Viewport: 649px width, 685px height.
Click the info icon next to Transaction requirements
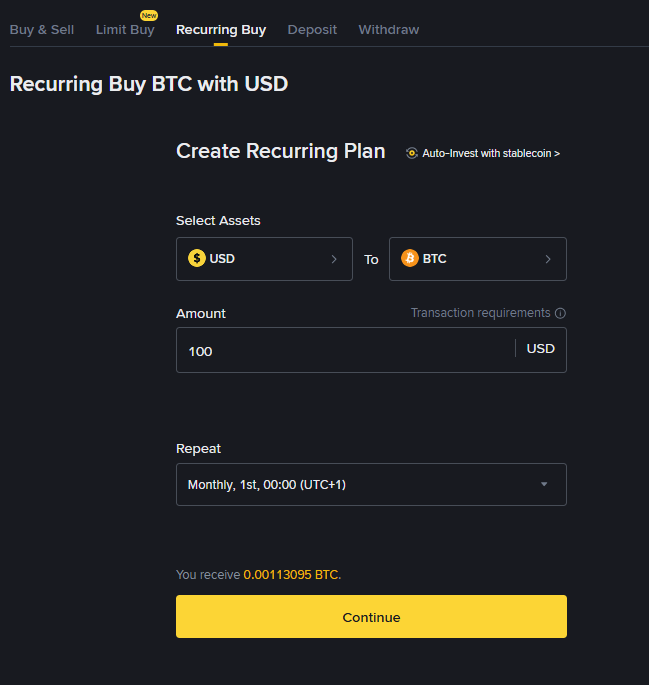tap(560, 313)
